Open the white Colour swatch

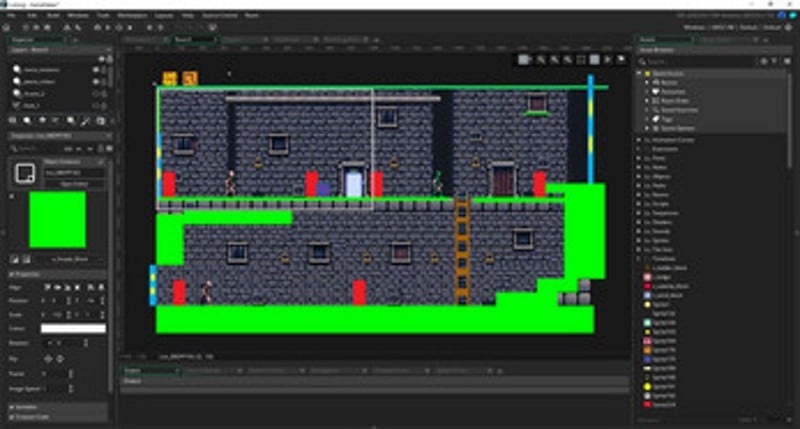(x=73, y=329)
